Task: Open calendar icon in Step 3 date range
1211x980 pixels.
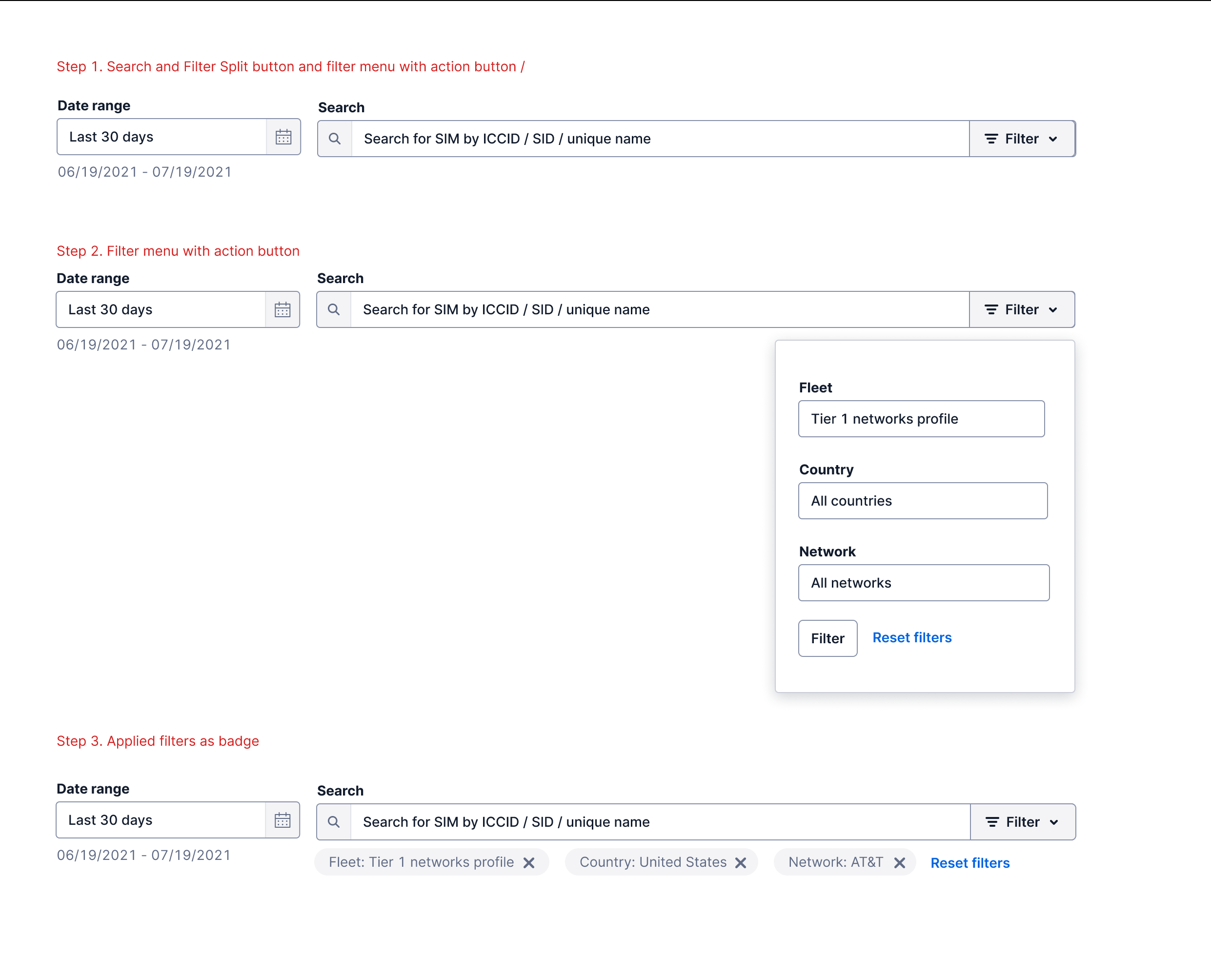Action: tap(282, 820)
